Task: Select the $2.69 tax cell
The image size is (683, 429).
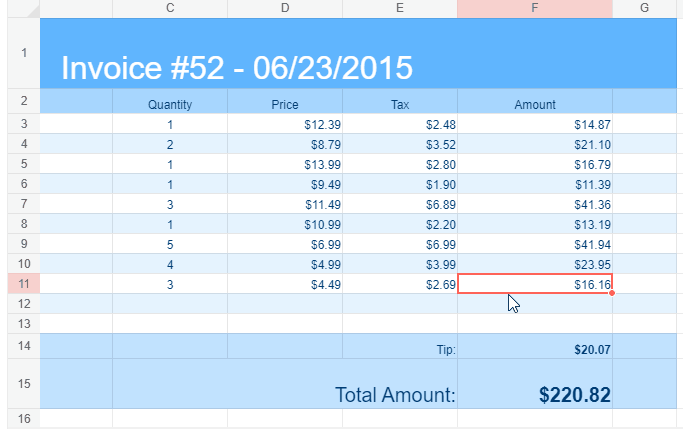Action: coord(400,284)
